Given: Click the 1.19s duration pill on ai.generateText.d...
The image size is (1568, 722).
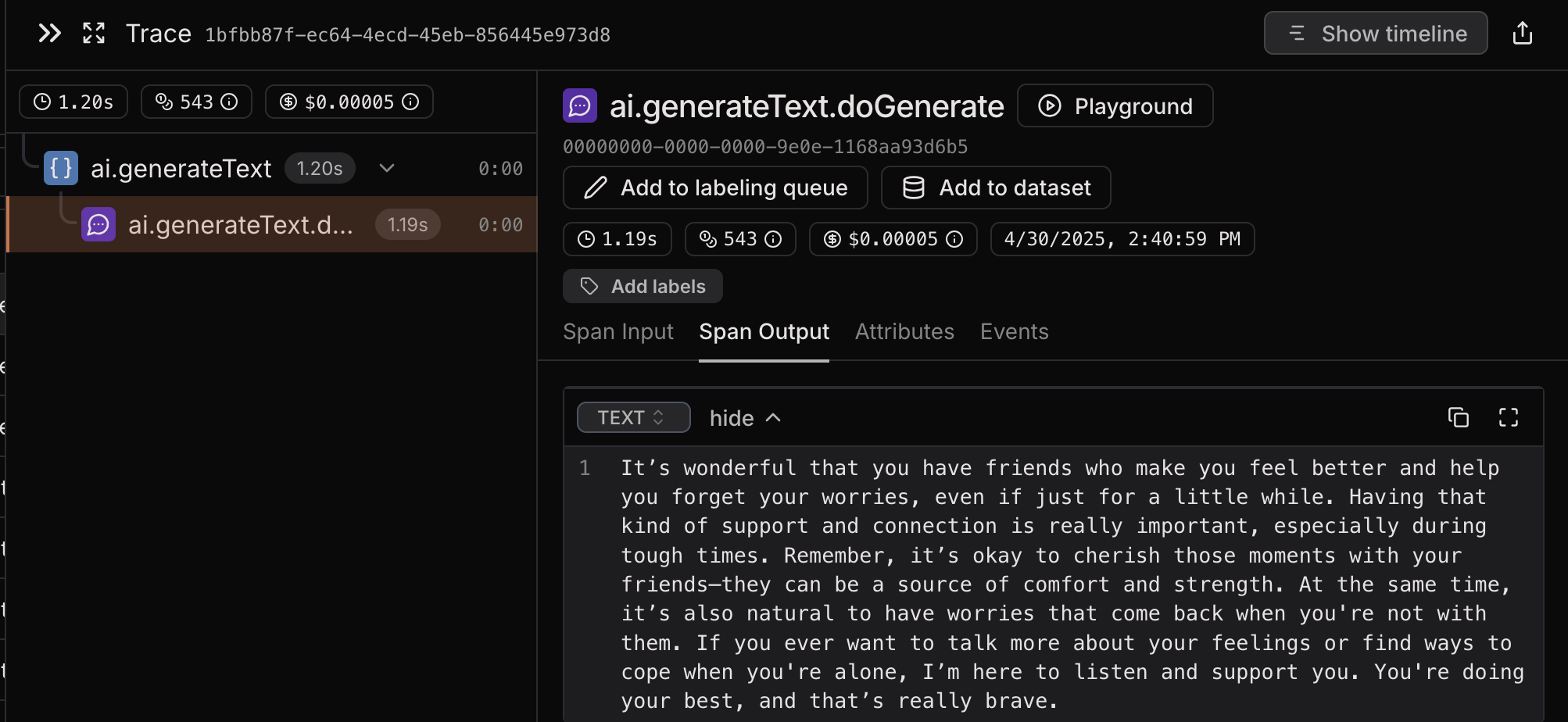Looking at the screenshot, I should point(408,225).
